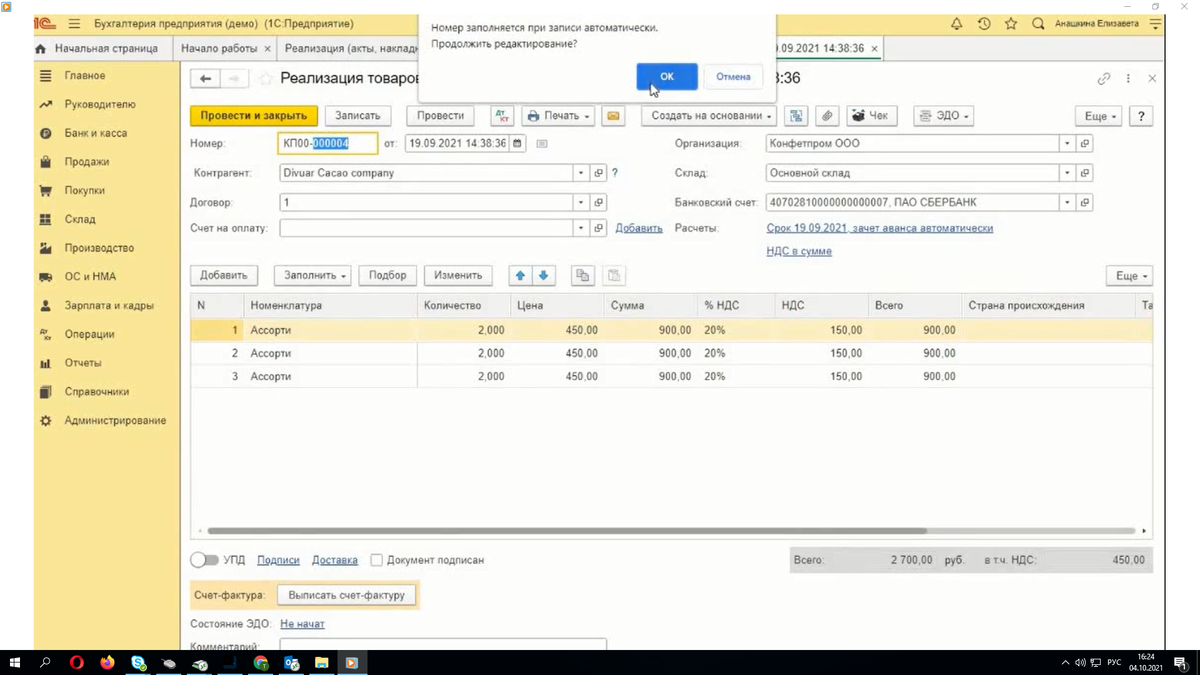Viewport: 1200px width, 675px height.
Task: Open Продажи section in sidebar
Action: [87, 162]
